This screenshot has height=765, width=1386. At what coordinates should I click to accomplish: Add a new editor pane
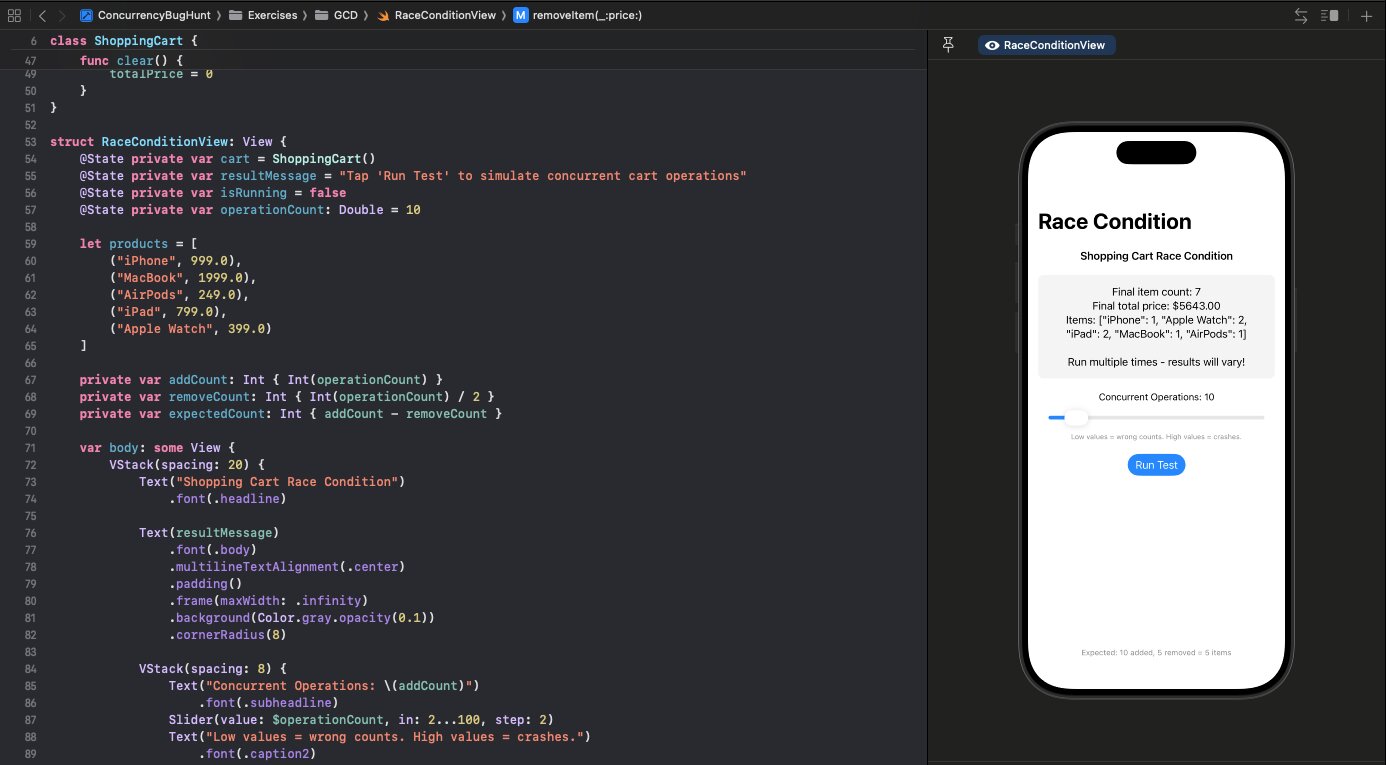[1367, 16]
